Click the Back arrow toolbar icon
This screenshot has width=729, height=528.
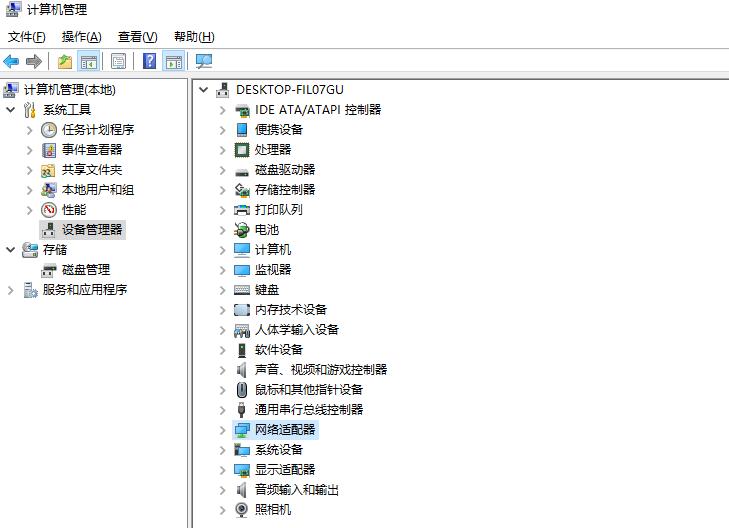coord(11,61)
